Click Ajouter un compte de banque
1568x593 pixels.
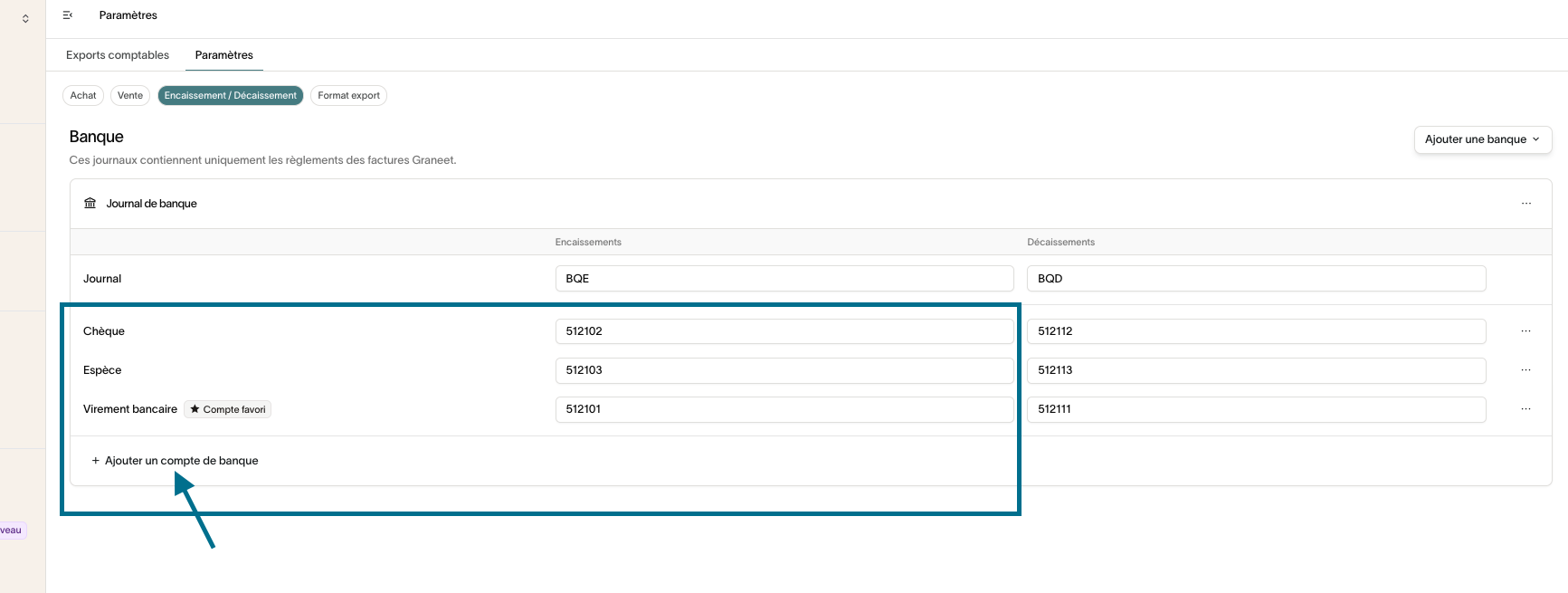(175, 461)
